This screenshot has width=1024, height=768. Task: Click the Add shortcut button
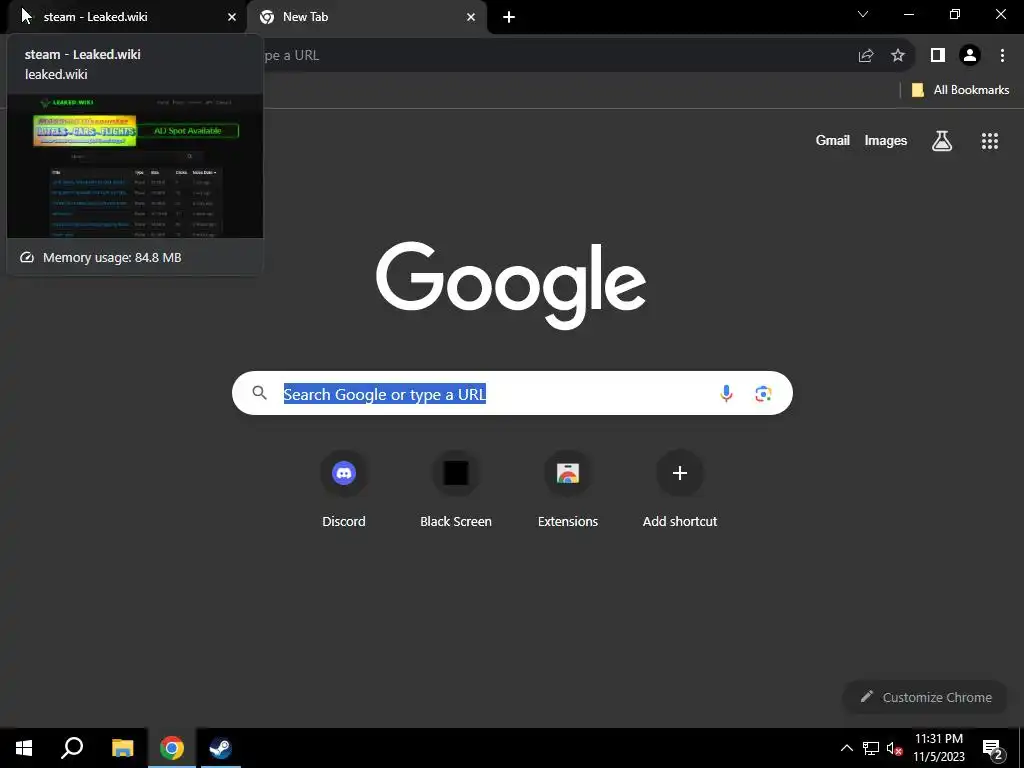pos(680,489)
